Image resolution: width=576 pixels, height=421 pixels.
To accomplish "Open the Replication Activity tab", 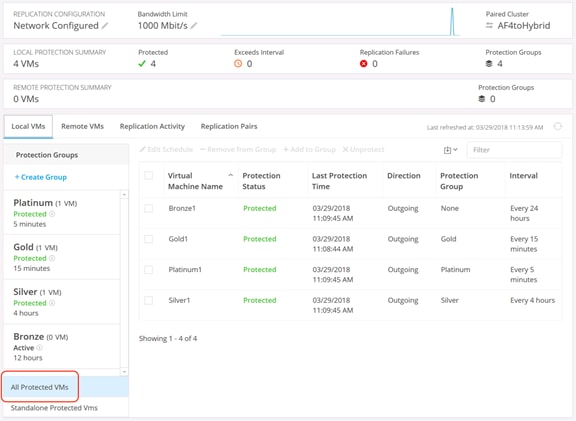I will [x=152, y=126].
